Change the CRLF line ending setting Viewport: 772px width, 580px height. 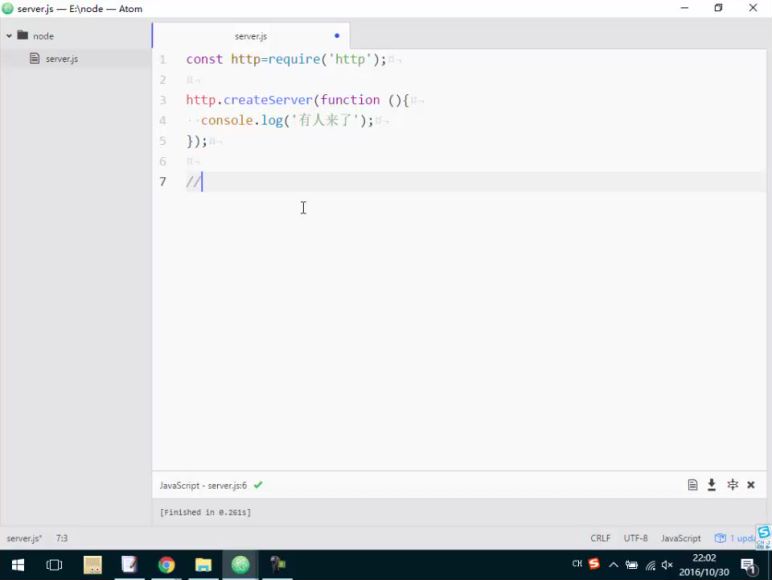pos(600,538)
